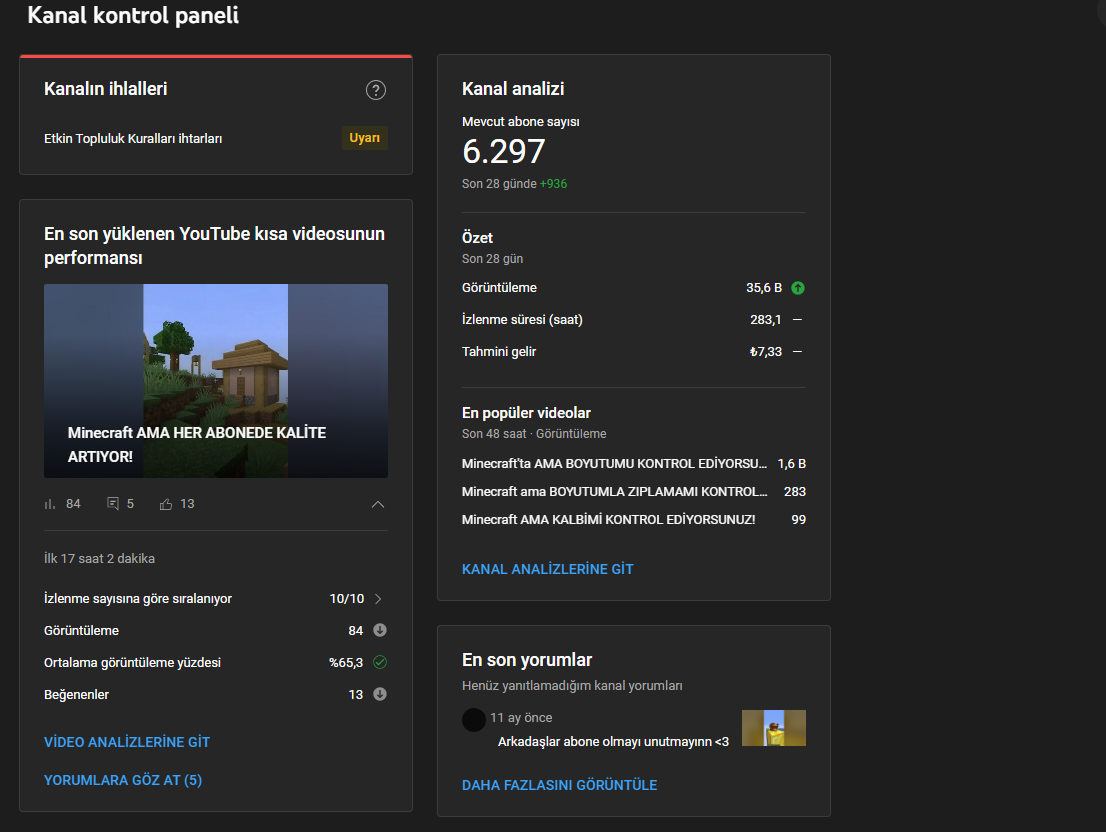Click the 'Ortalama görüntüleme yüzdesi' label

point(133,662)
